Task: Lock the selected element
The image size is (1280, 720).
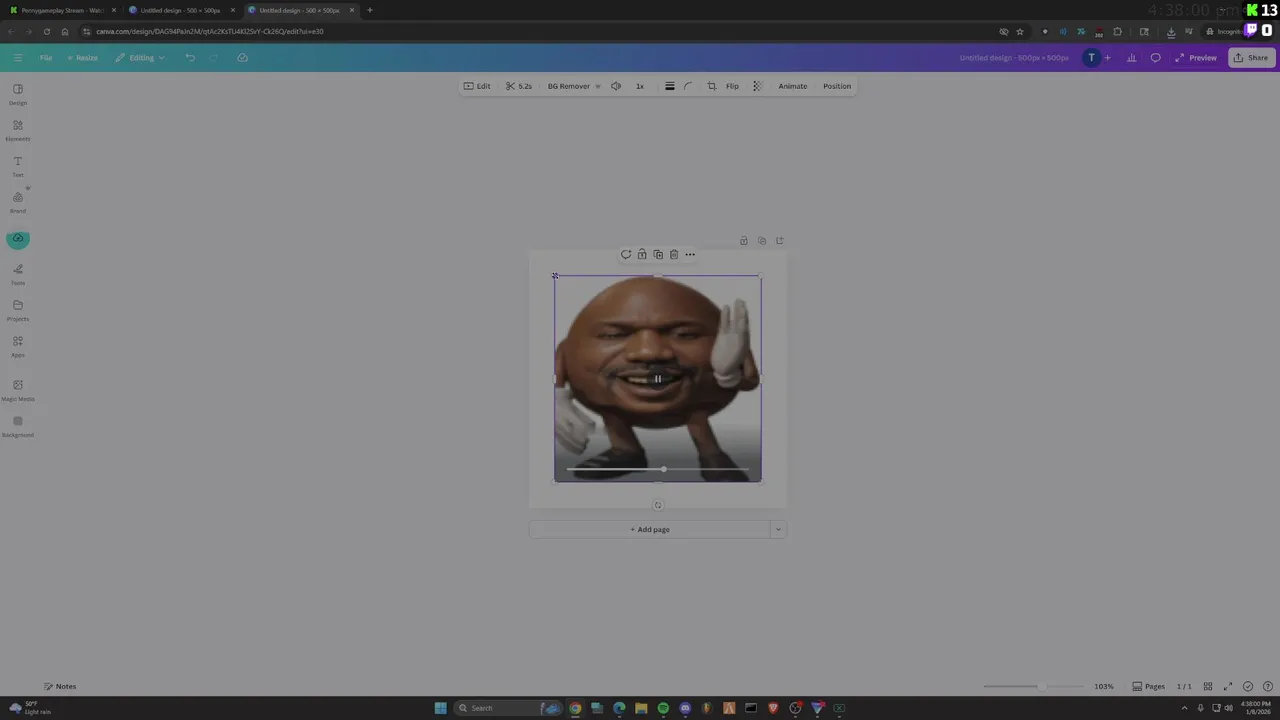Action: point(642,254)
